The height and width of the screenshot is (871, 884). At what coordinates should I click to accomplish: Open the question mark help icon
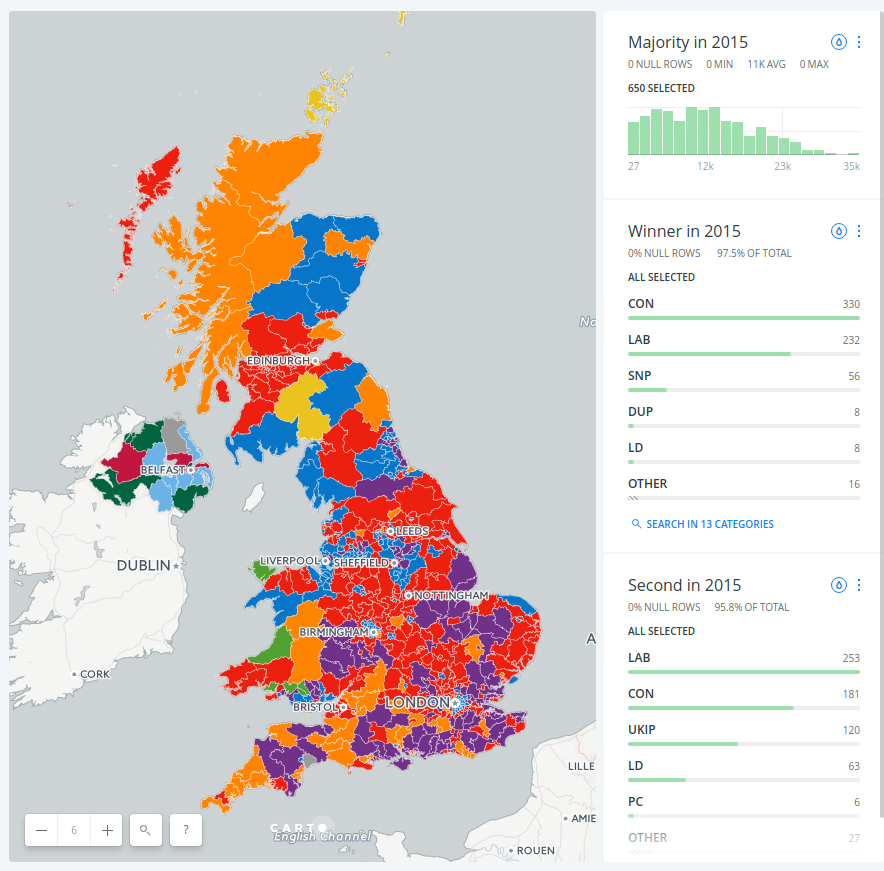tap(185, 830)
